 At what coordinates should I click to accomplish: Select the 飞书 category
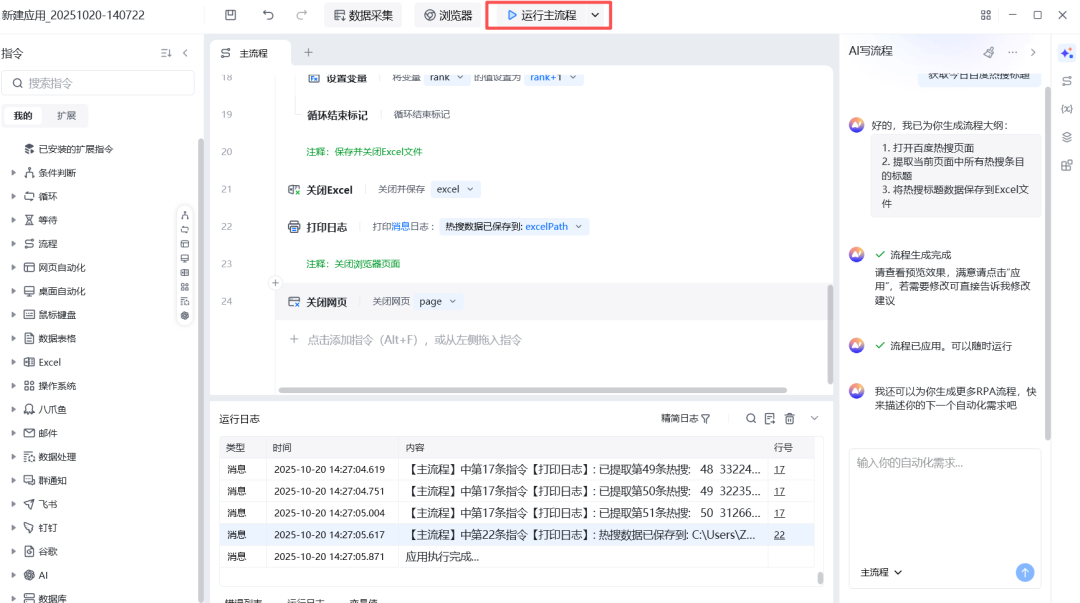40,504
